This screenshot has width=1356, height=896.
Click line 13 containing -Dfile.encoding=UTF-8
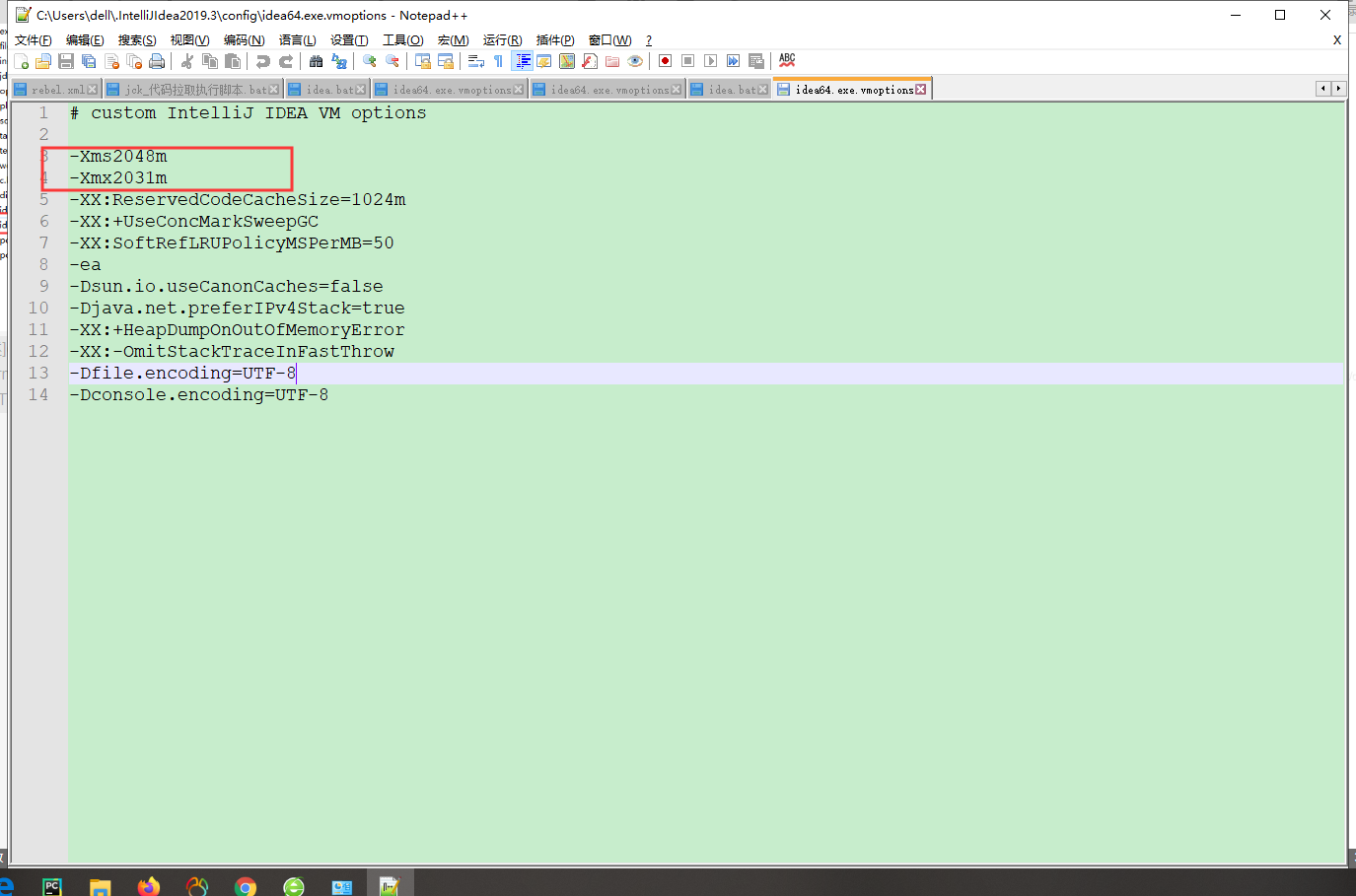pyautogui.click(x=182, y=373)
